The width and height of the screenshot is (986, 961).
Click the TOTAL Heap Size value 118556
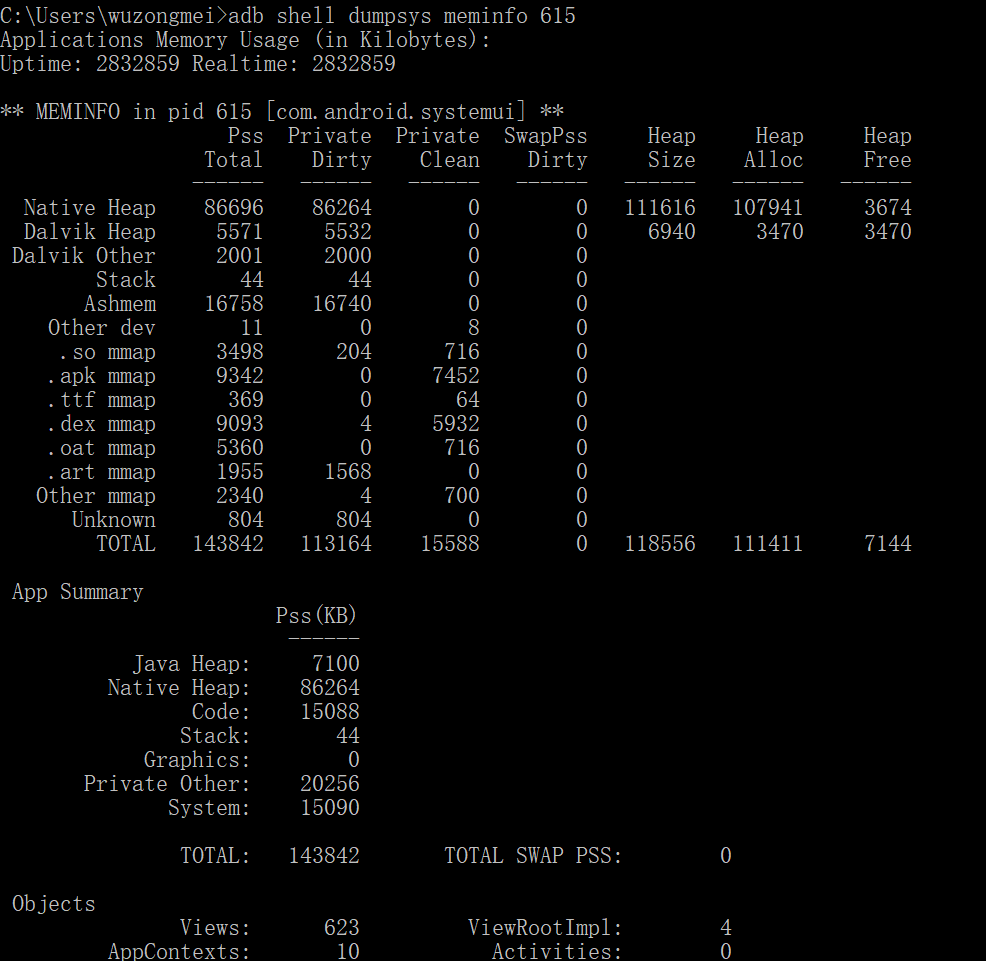point(660,543)
